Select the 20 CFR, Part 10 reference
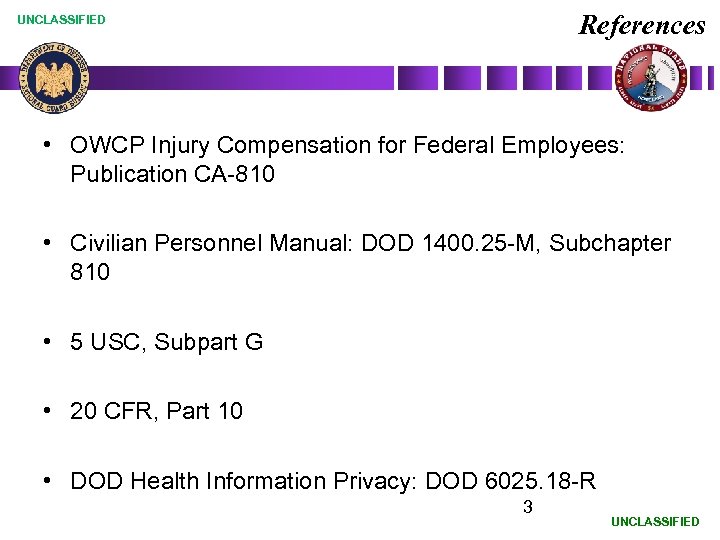Image resolution: width=720 pixels, height=540 pixels. tap(156, 411)
